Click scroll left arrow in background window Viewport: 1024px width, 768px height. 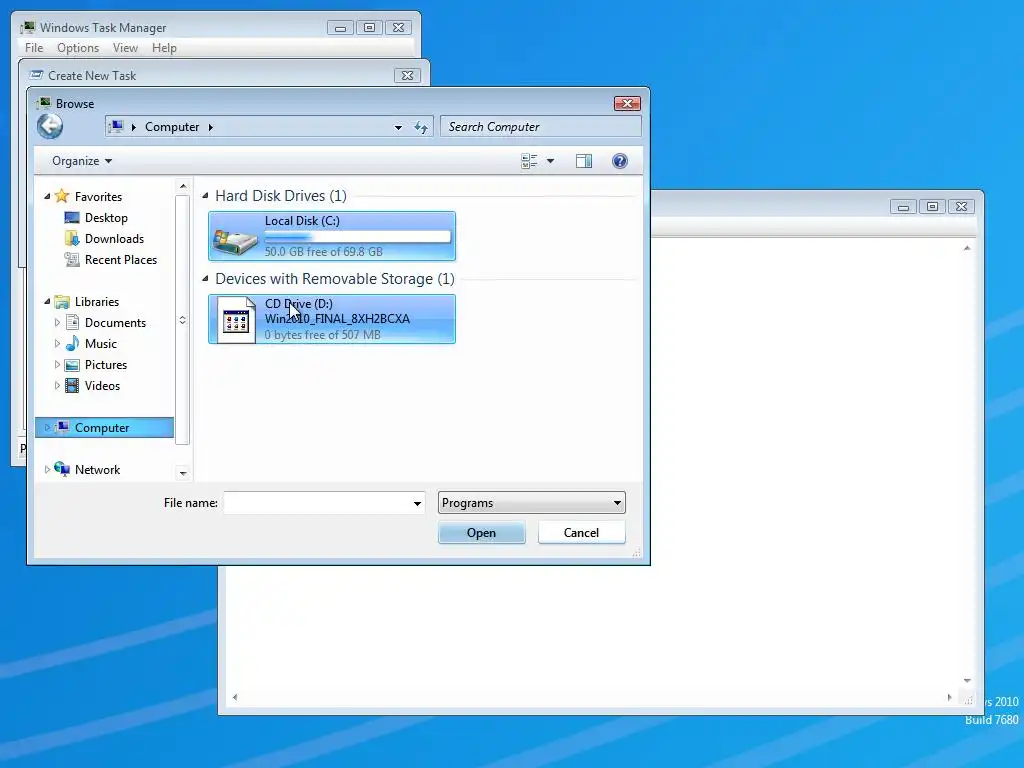tap(235, 697)
